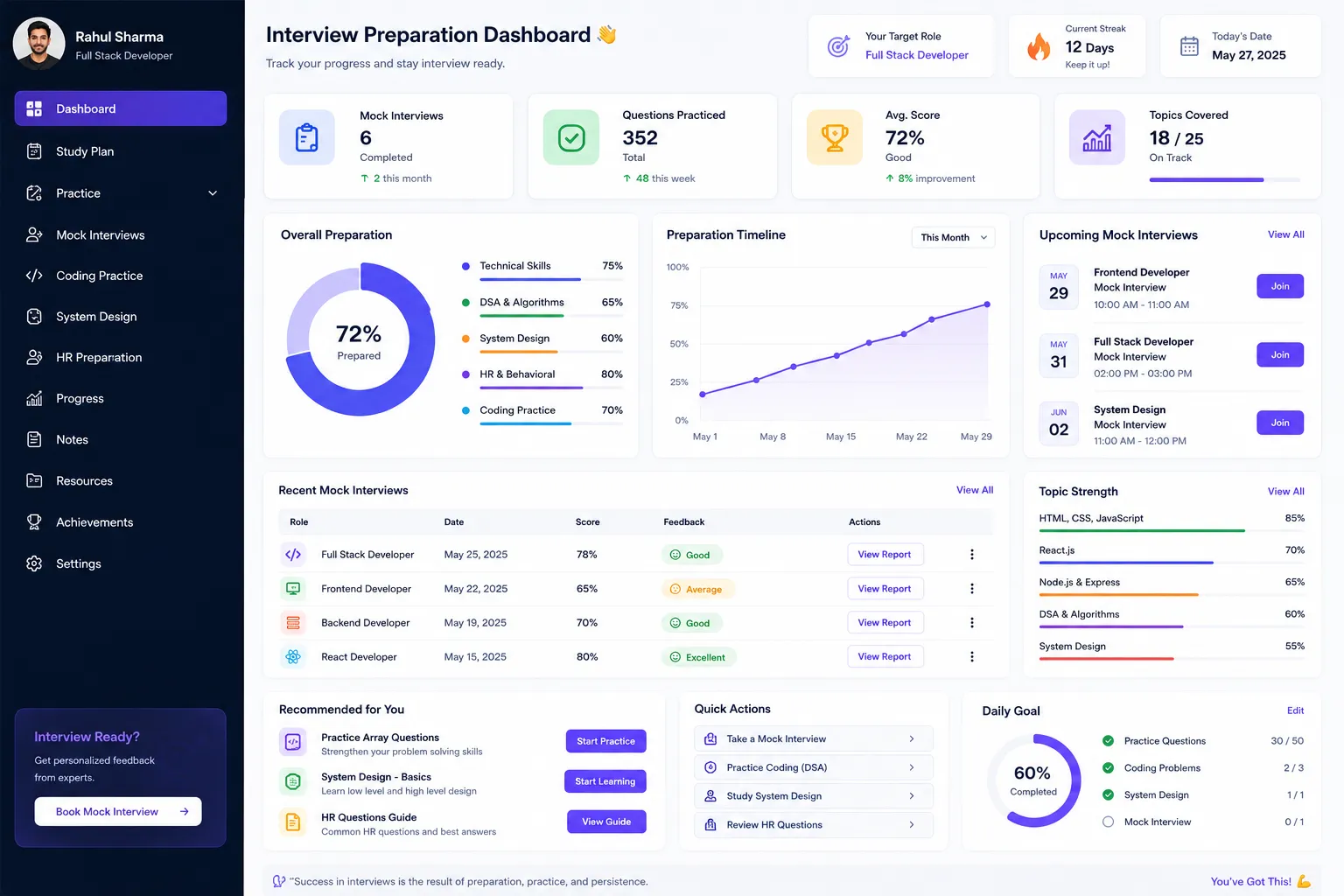Click View All in Recent Mock Interviews
1344x896 pixels.
pos(975,490)
